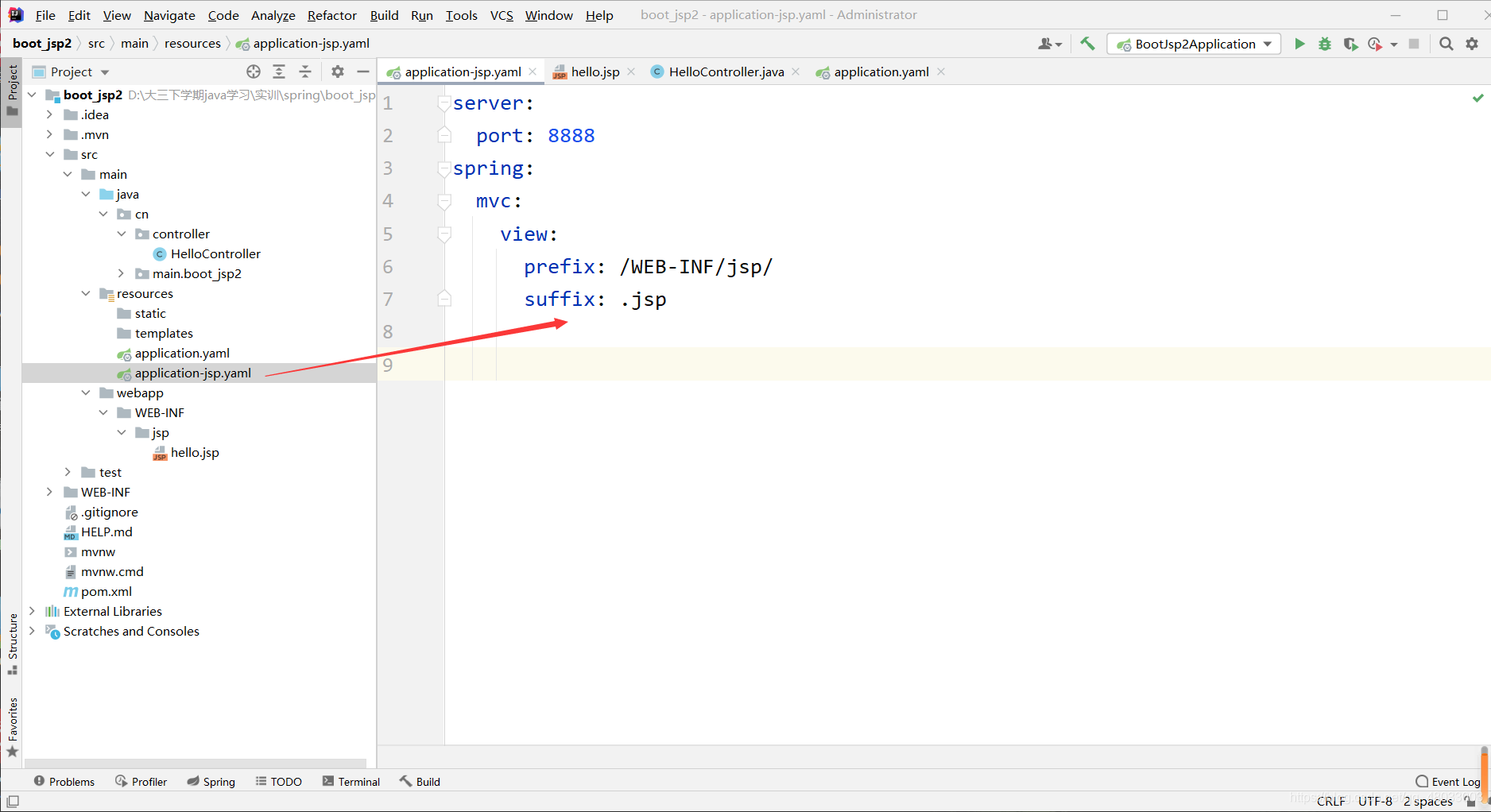Select HelloController class in tree
The height and width of the screenshot is (812, 1491).
click(215, 253)
